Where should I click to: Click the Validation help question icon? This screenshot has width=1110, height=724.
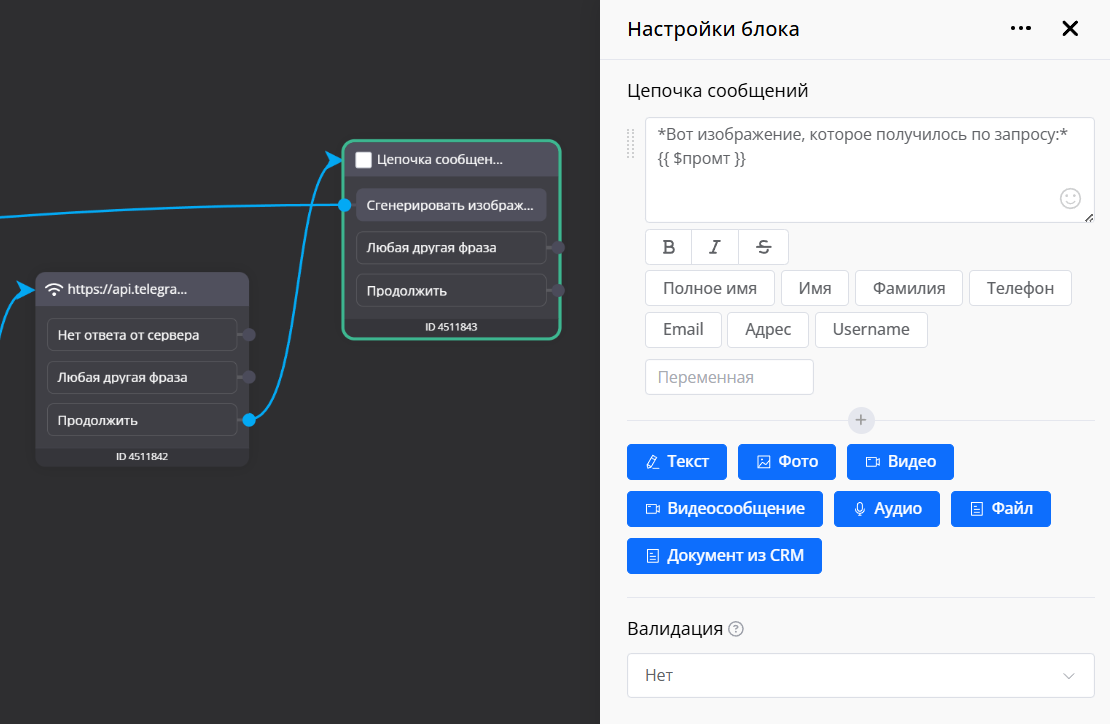pyautogui.click(x=736, y=629)
